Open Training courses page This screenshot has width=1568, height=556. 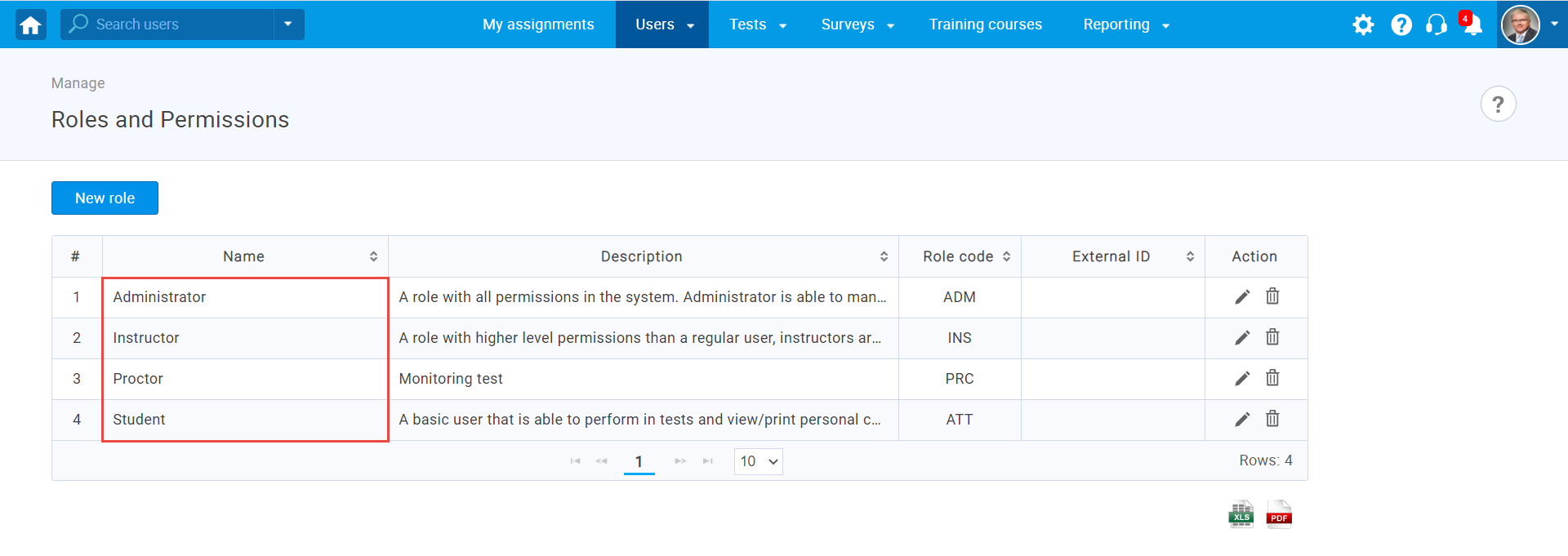click(x=986, y=24)
